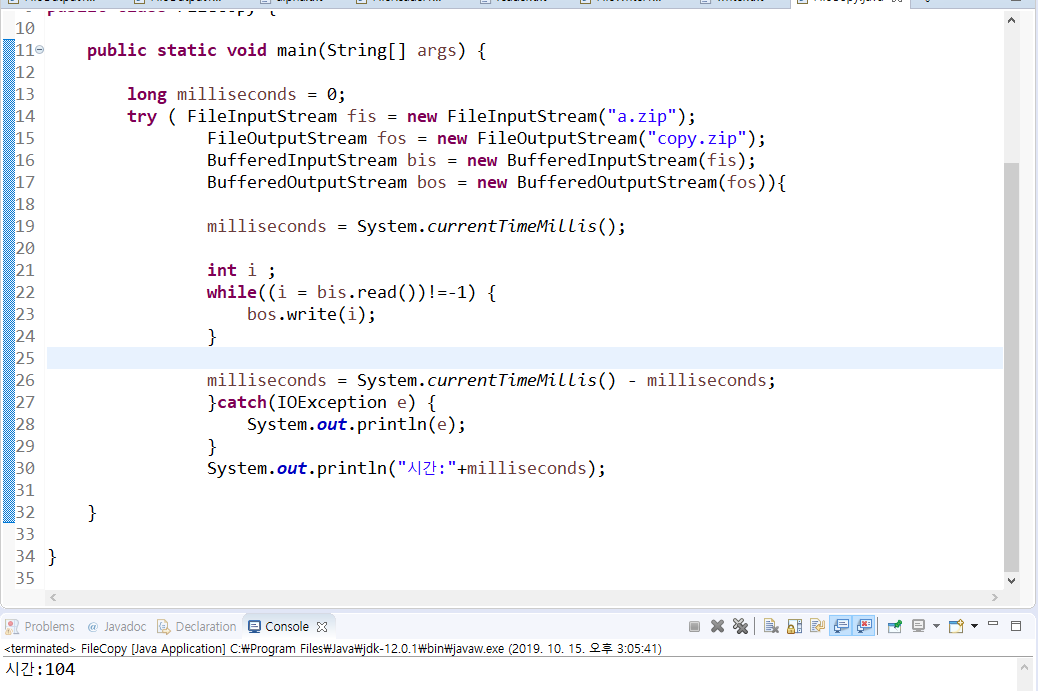Click 'currentTimeMillis()' on line 19
The height and width of the screenshot is (691, 1038).
[x=521, y=226]
